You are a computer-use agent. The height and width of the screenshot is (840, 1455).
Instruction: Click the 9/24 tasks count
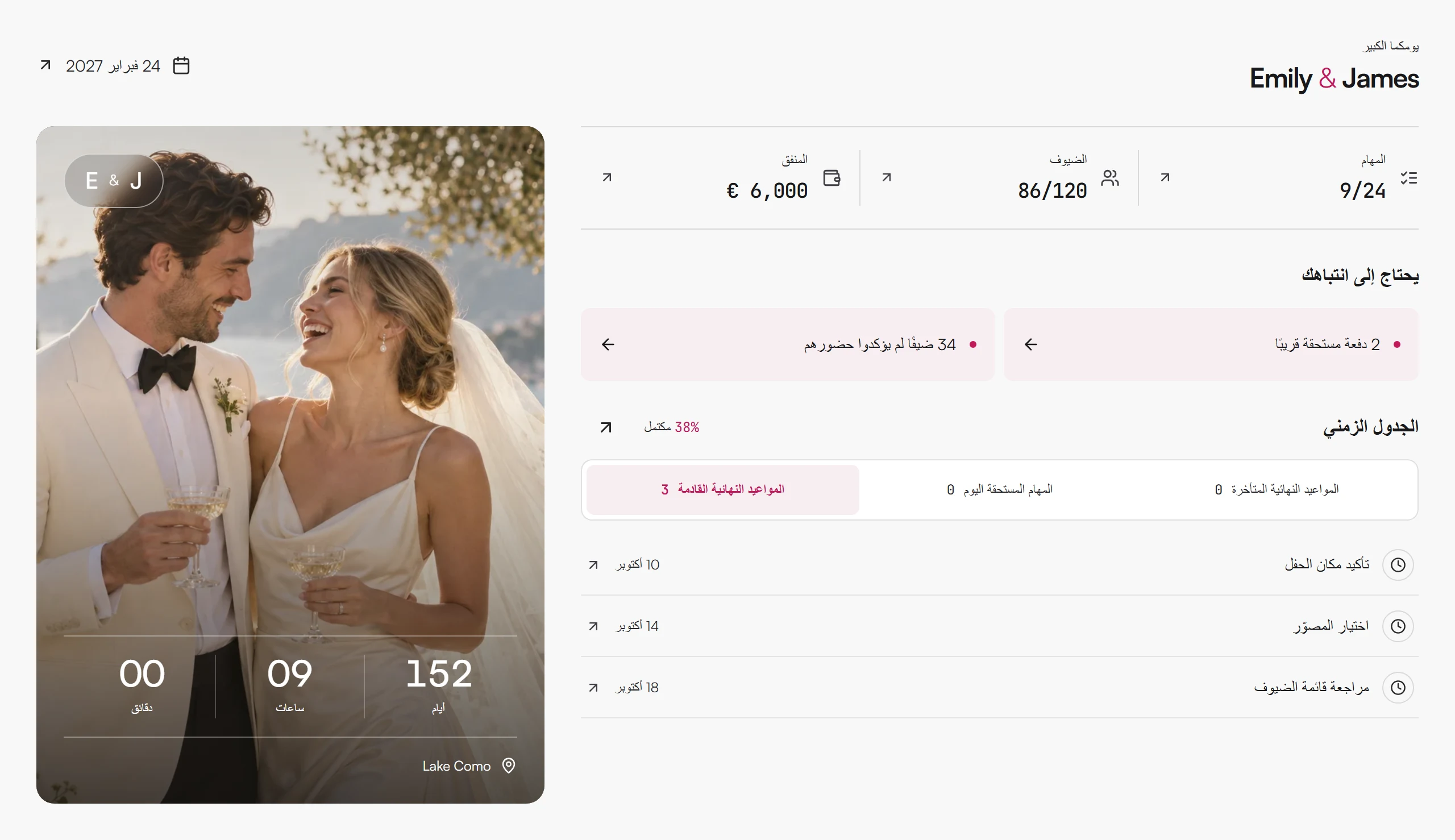click(x=1362, y=191)
